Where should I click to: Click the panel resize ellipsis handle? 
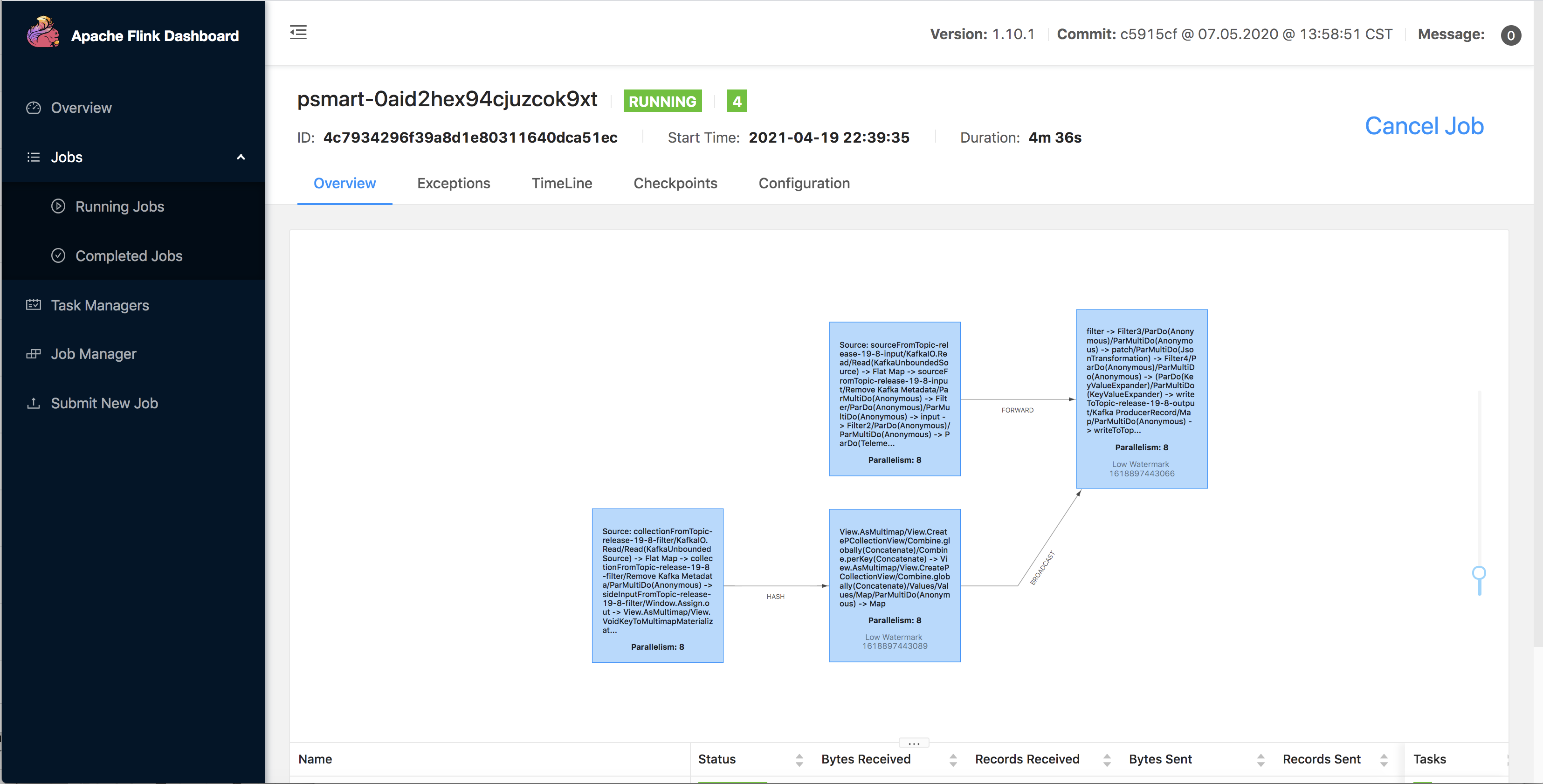coord(914,743)
